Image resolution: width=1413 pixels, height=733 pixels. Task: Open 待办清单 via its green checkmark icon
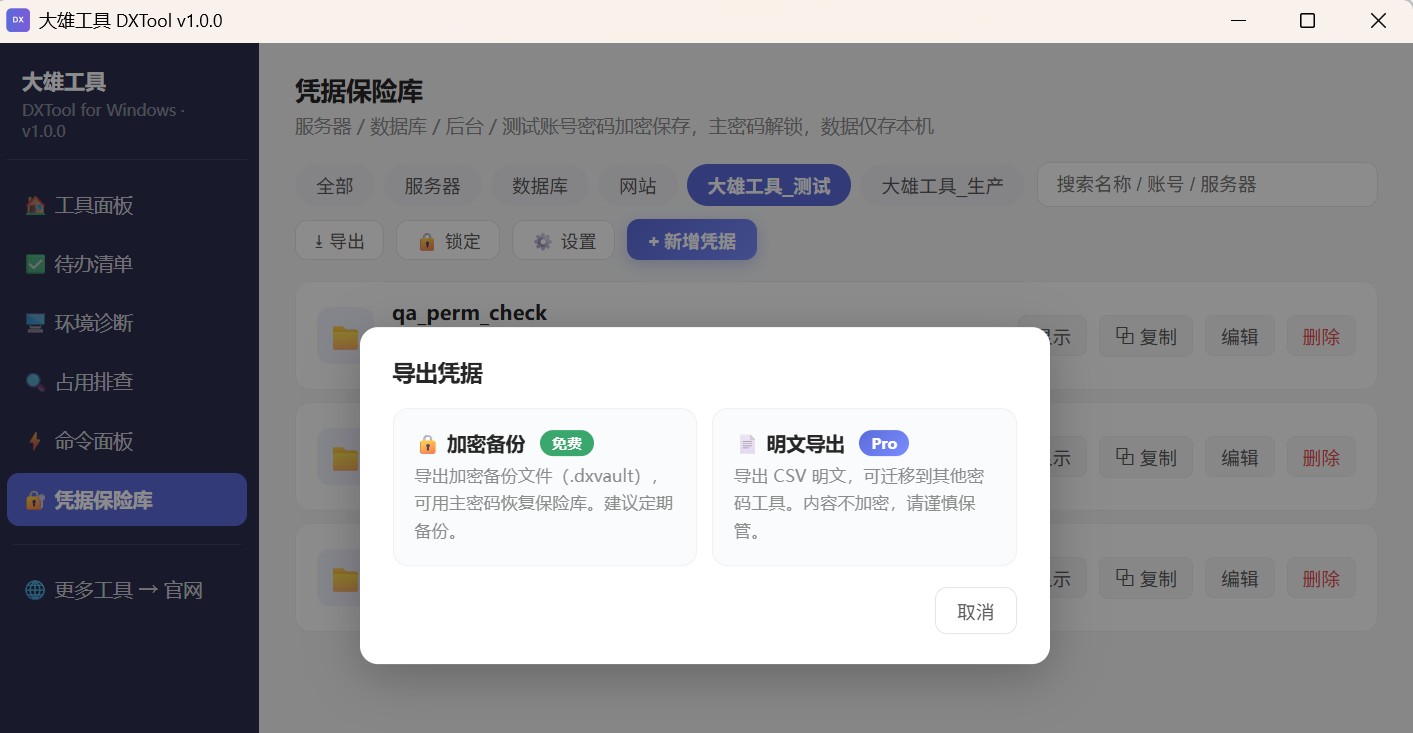pyautogui.click(x=35, y=265)
